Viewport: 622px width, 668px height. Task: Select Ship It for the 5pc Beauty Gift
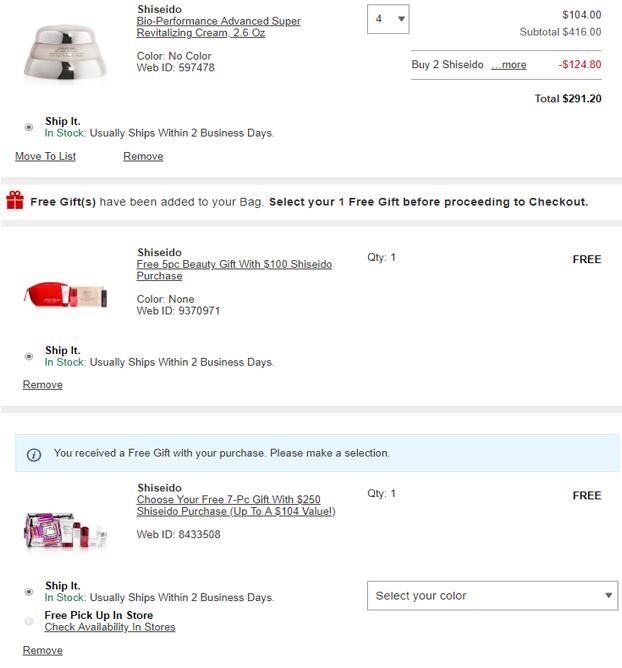[x=29, y=356]
